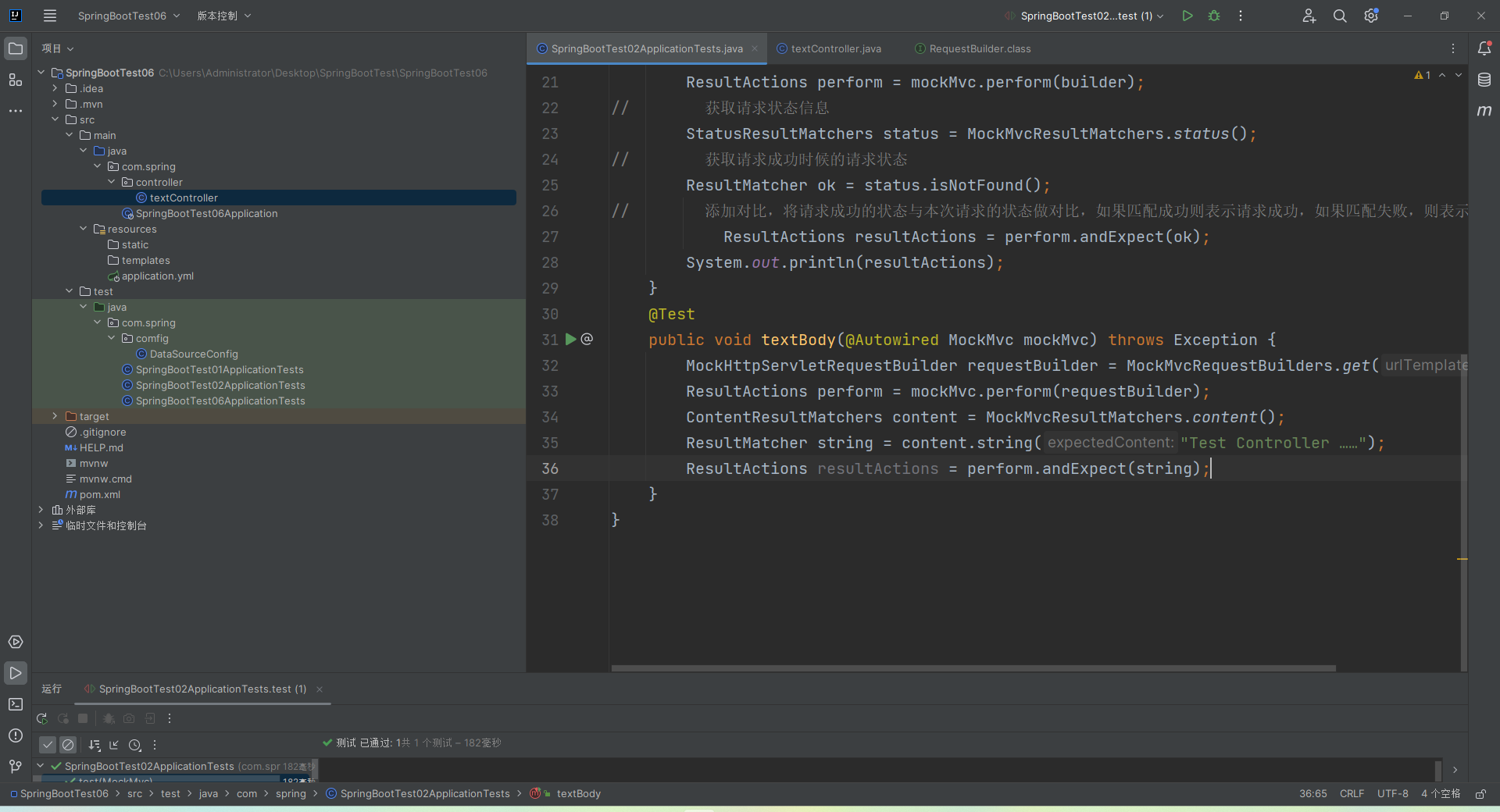This screenshot has height=812, width=1500.
Task: Open DataSourceConfig in project tree
Action: click(x=194, y=354)
